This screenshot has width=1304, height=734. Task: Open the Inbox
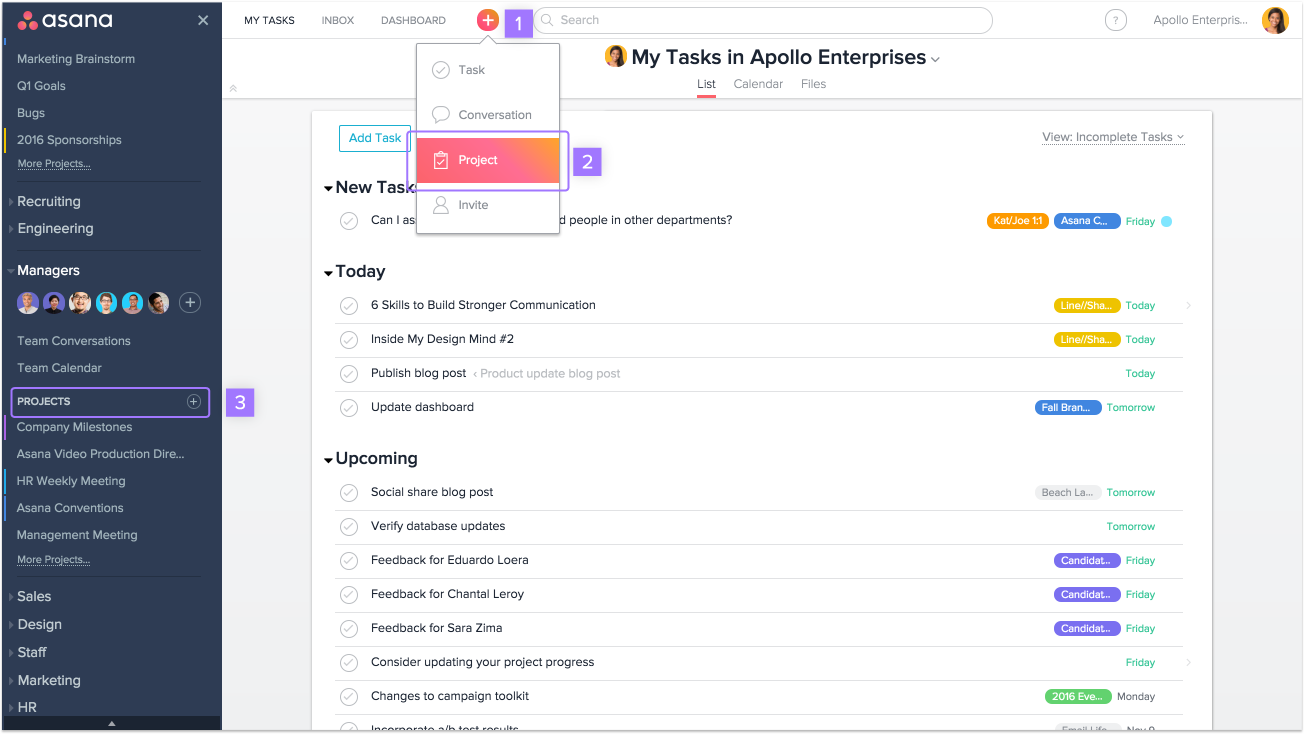click(x=338, y=20)
